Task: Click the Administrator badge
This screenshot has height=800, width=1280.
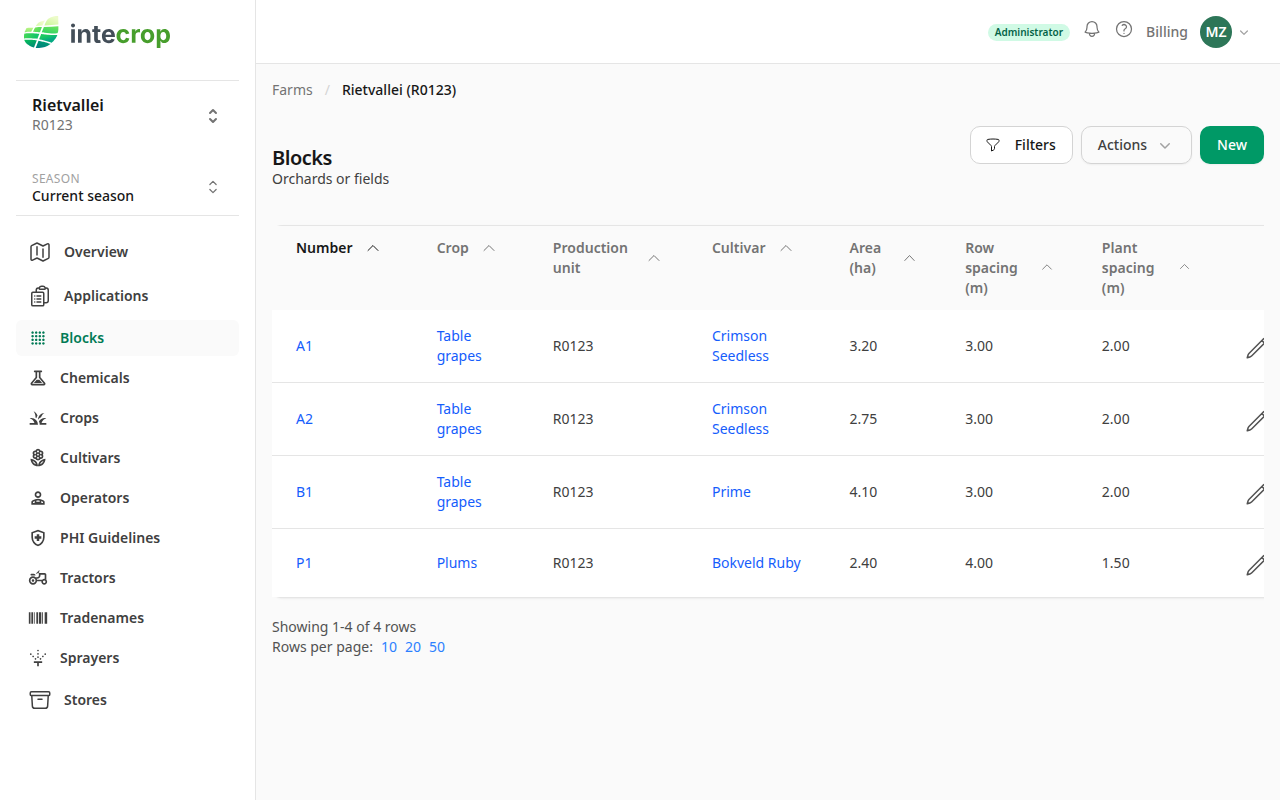Action: 1028,32
